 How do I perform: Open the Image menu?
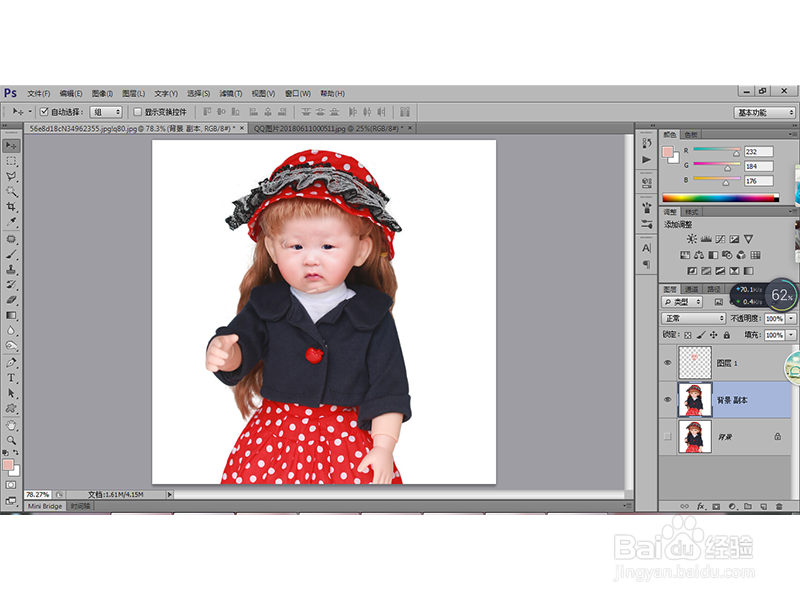[x=102, y=93]
